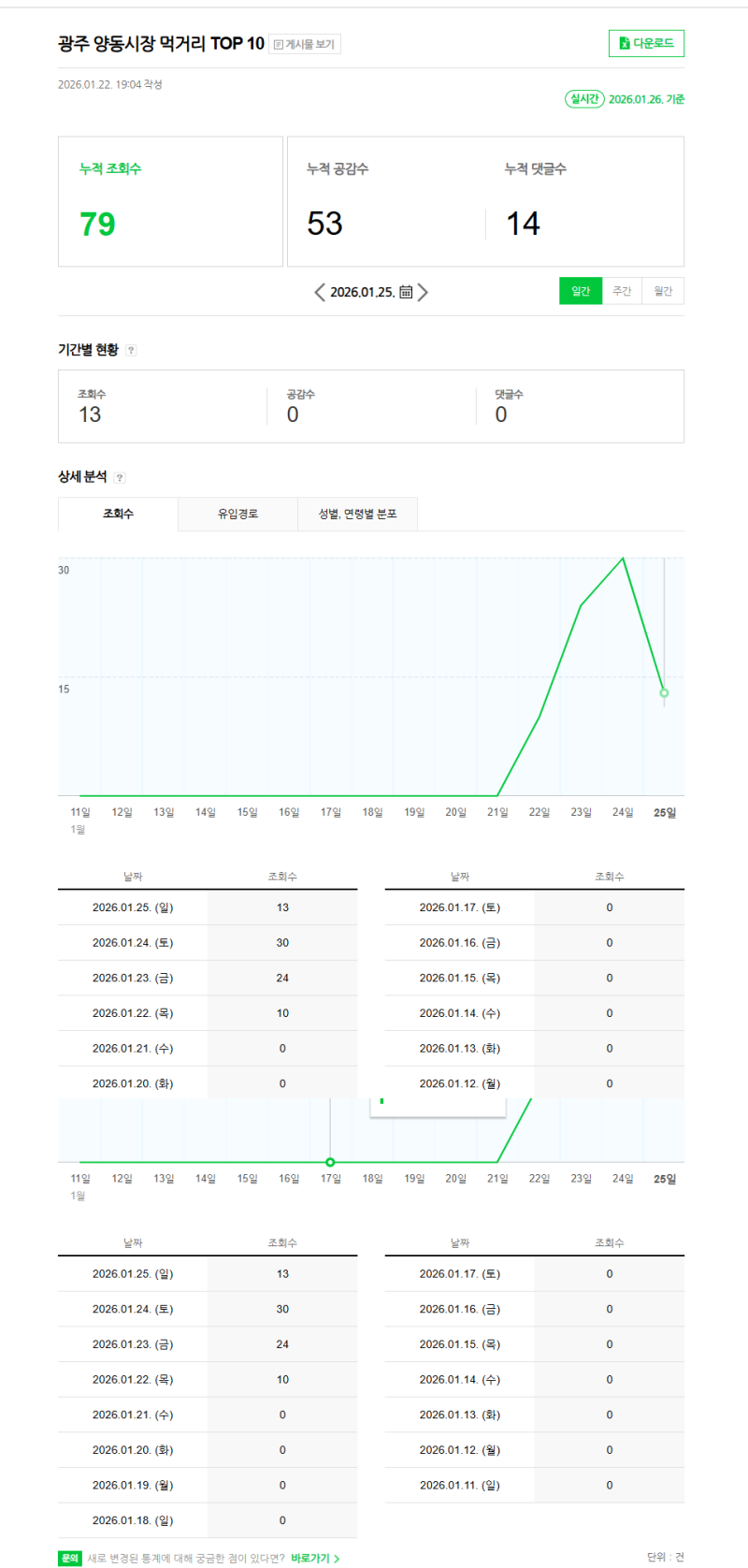
Task: Click the help icon next to 기간별 현황
Action: pyautogui.click(x=131, y=350)
